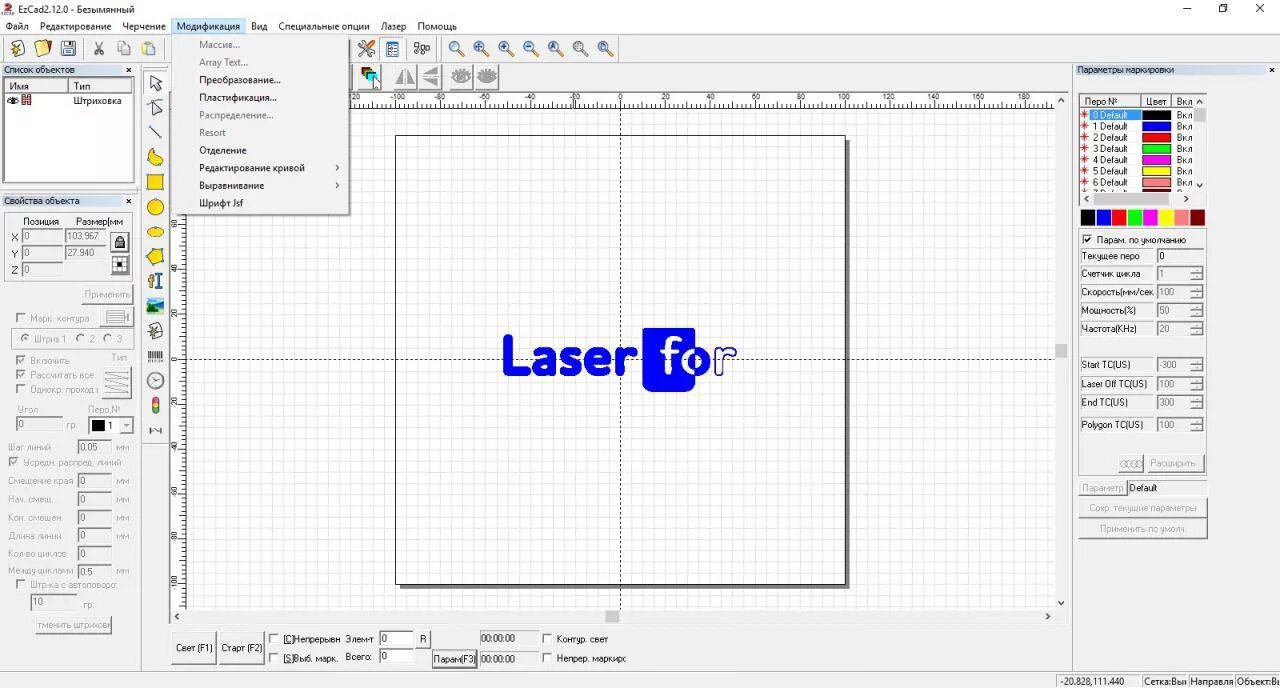Click the Старт (F2) button
This screenshot has width=1280, height=688.
[241, 648]
